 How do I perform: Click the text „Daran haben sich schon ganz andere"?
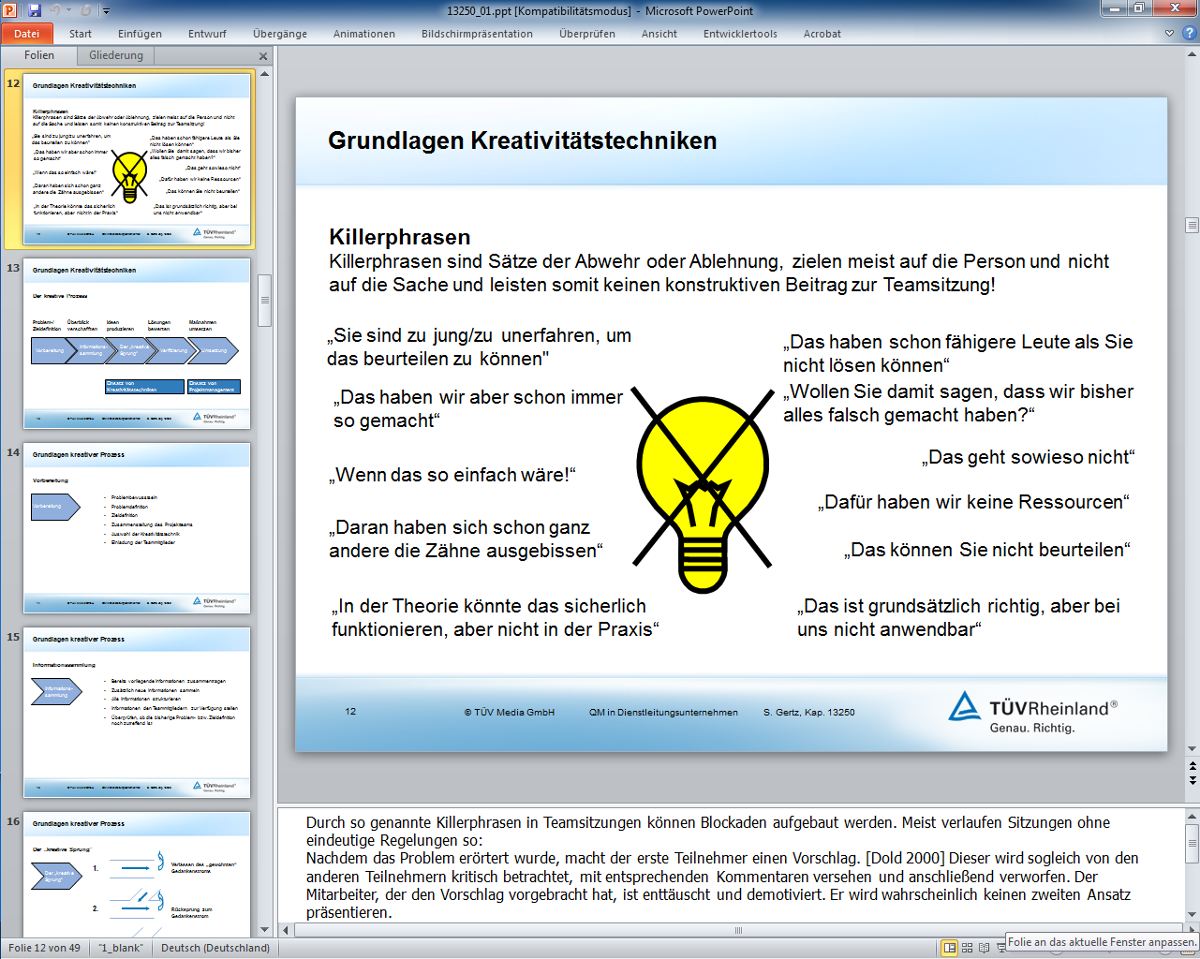(466, 539)
